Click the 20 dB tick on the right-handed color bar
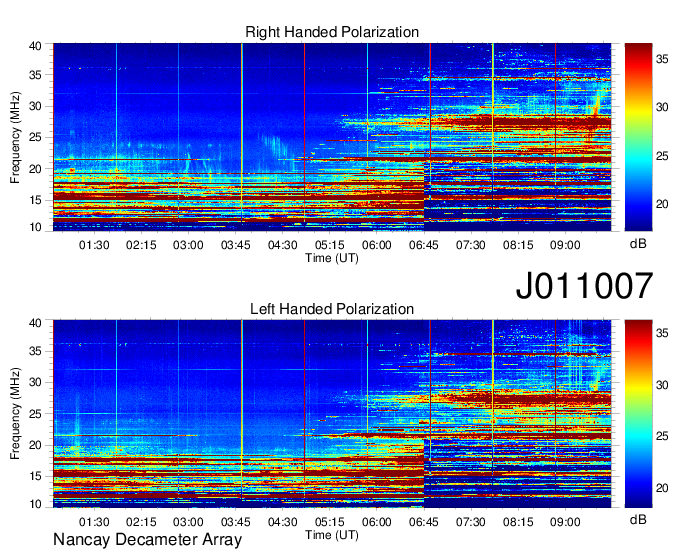 click(662, 204)
